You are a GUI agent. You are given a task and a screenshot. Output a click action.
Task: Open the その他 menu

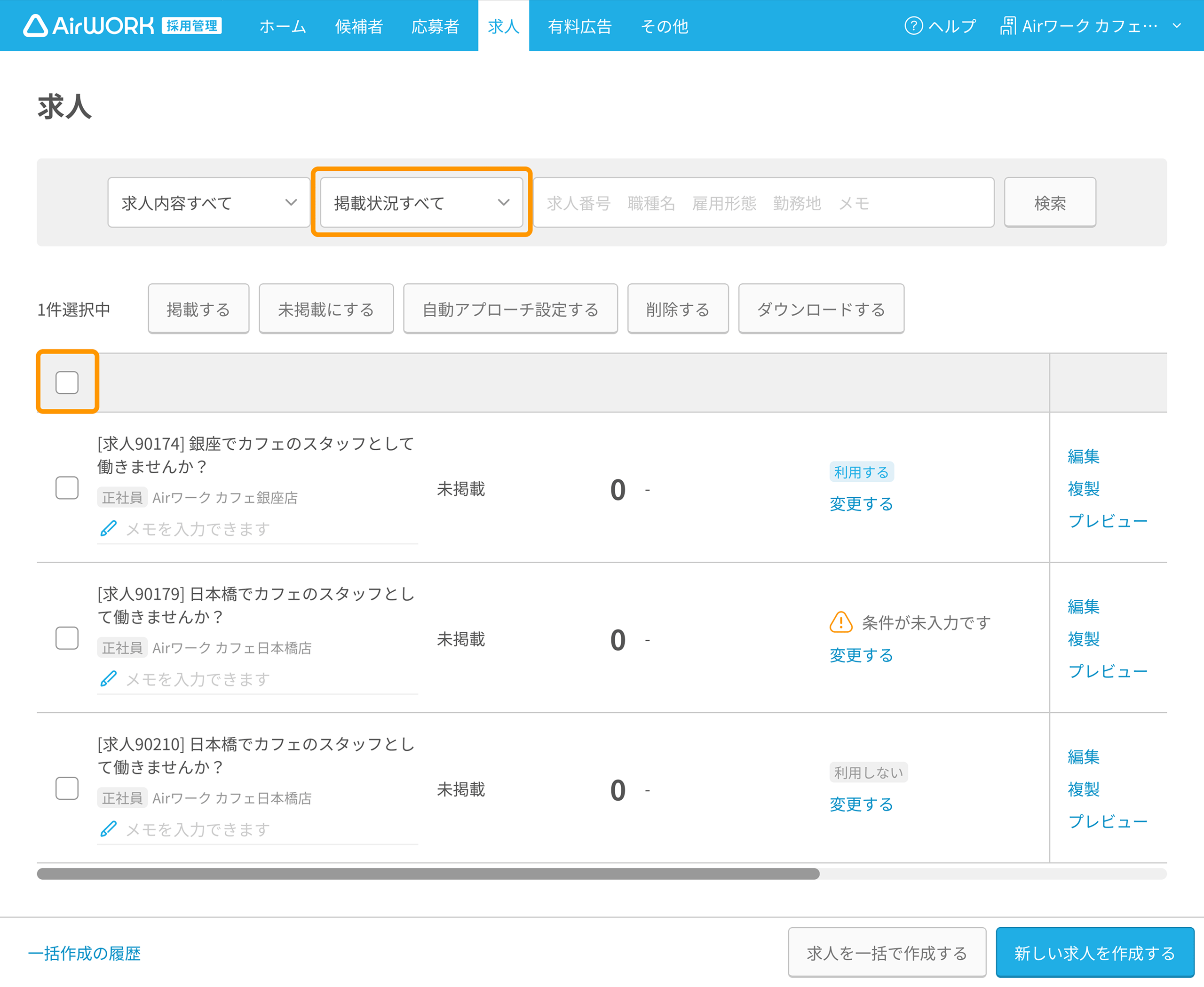tap(665, 26)
